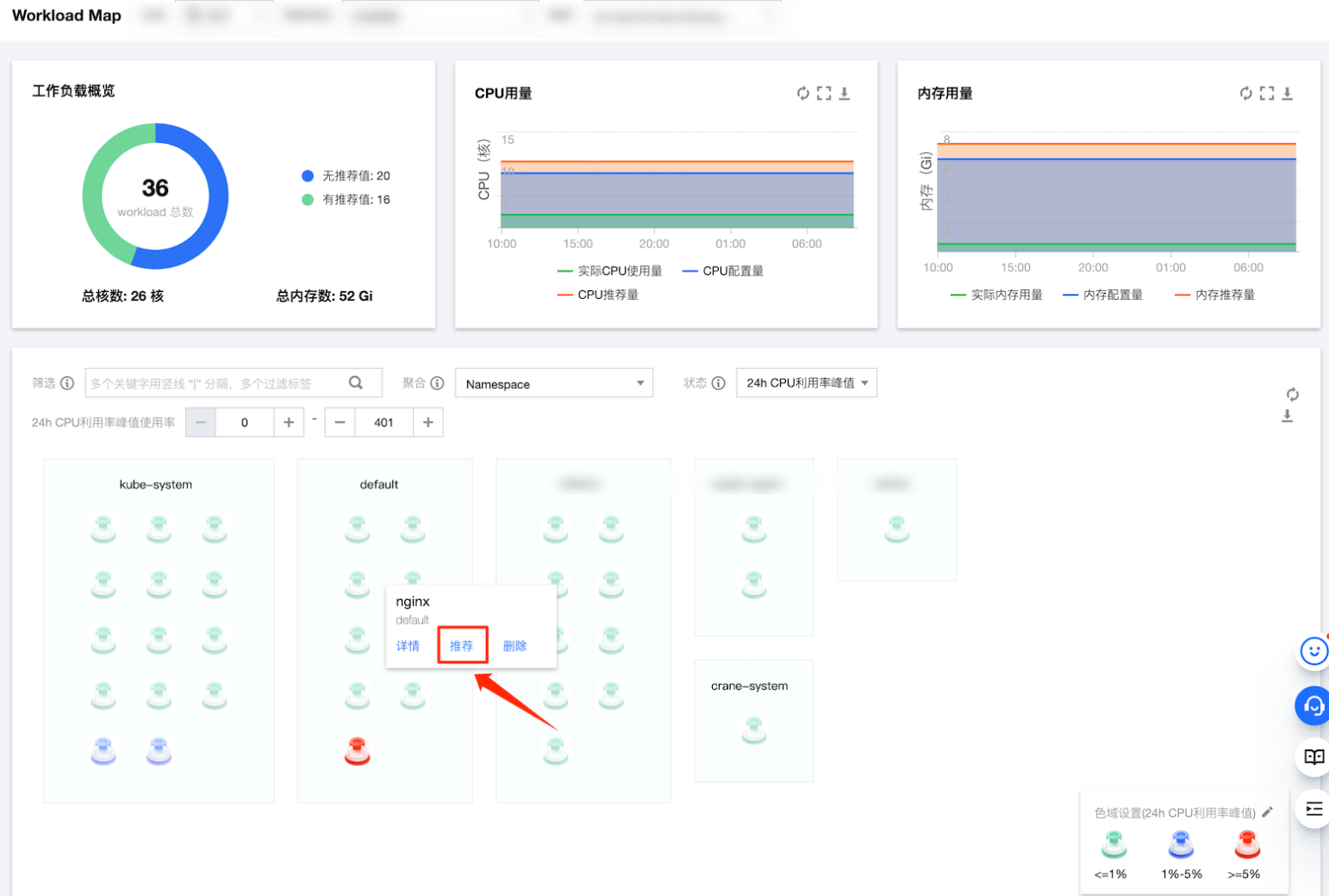The height and width of the screenshot is (896, 1329).
Task: Click 删除 in the nginx popup
Action: (x=515, y=646)
